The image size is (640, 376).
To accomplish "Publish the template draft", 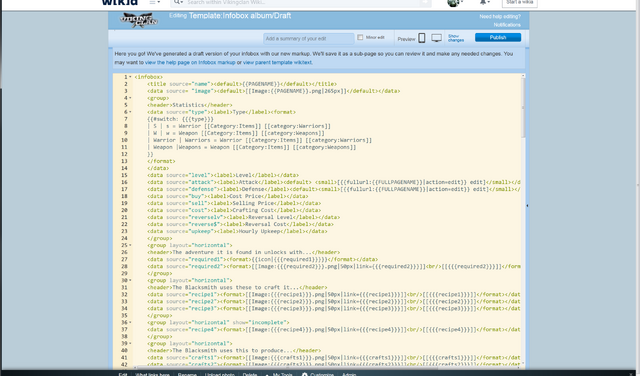I will [x=498, y=38].
